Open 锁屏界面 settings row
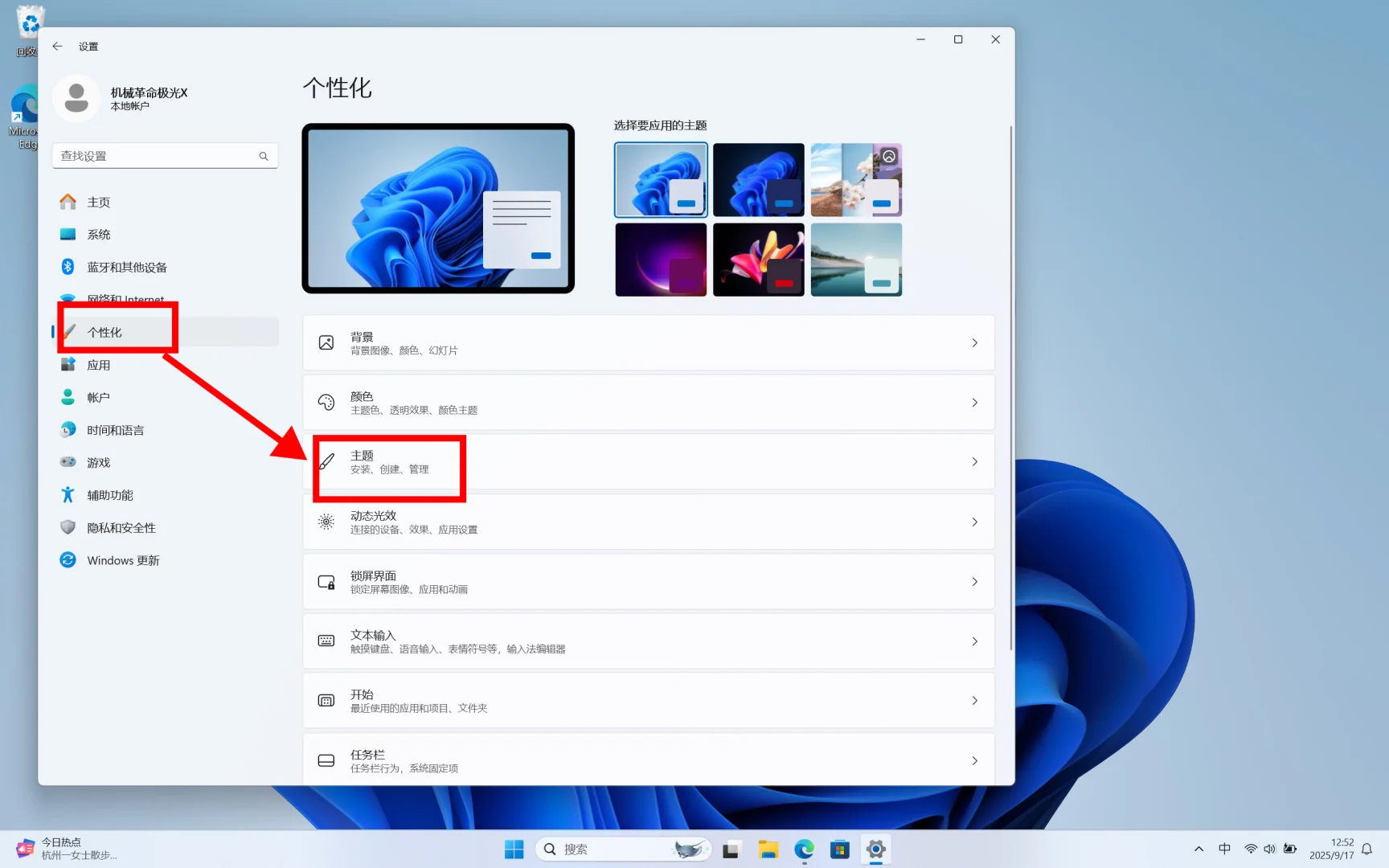Image resolution: width=1389 pixels, height=868 pixels. [649, 582]
